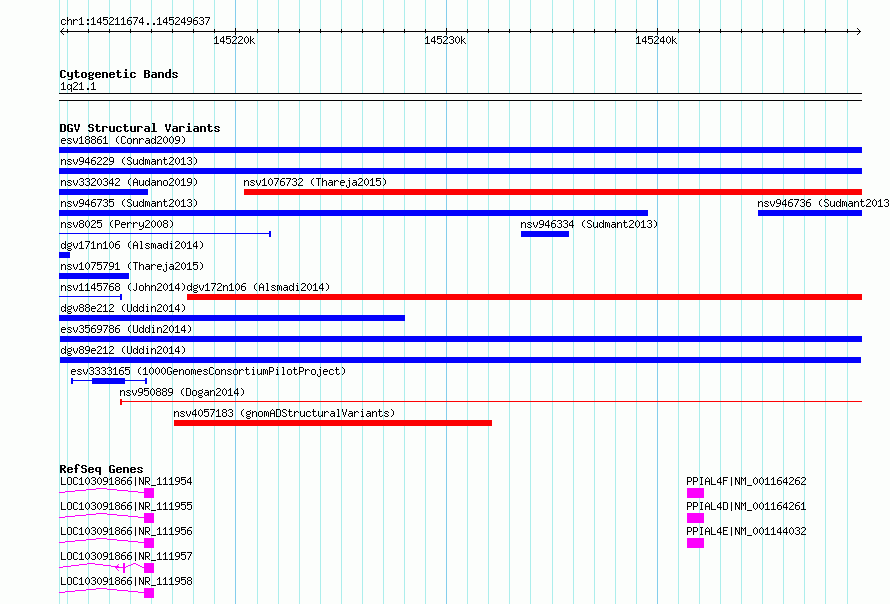The image size is (890, 604).
Task: Click the magenta box under PPIAL4D
Action: click(x=695, y=518)
